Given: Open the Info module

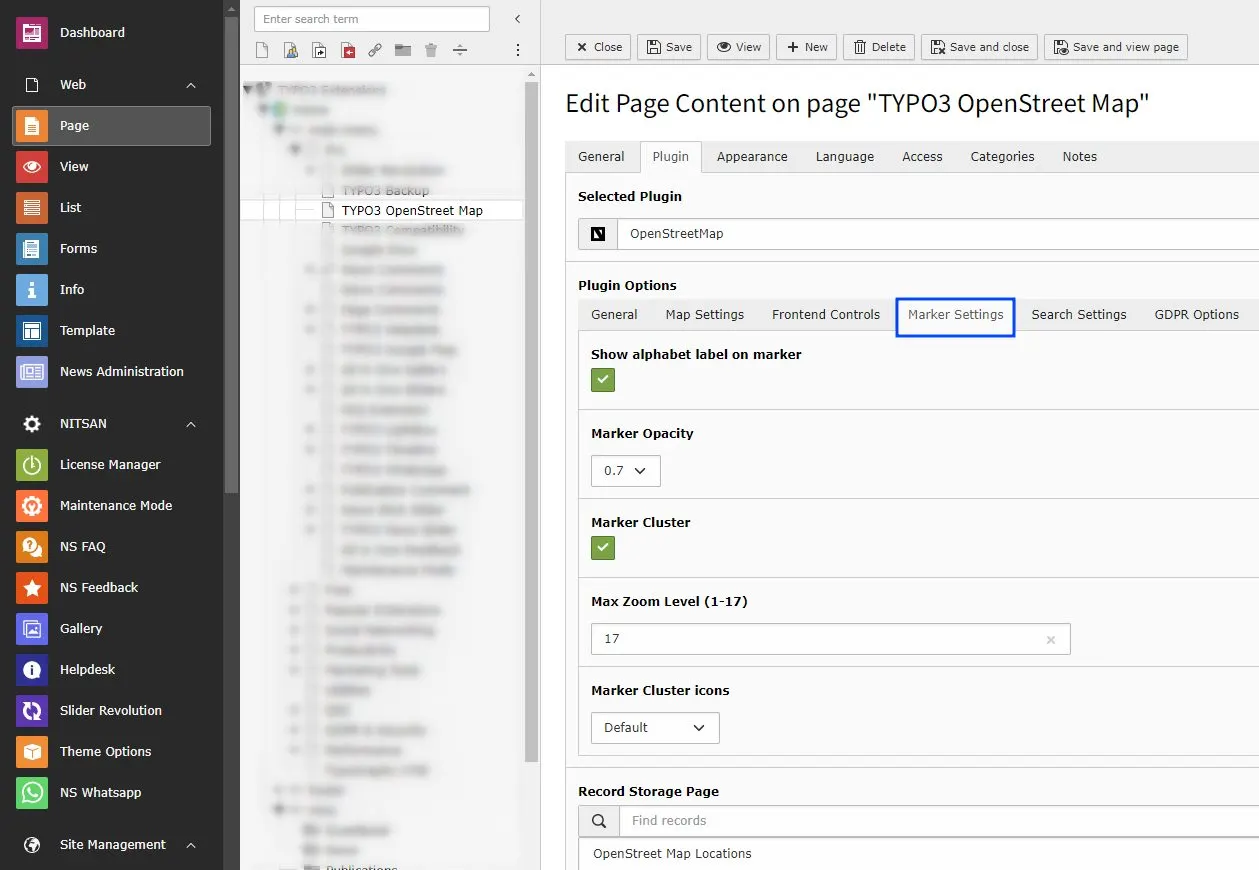Looking at the screenshot, I should 112,290.
